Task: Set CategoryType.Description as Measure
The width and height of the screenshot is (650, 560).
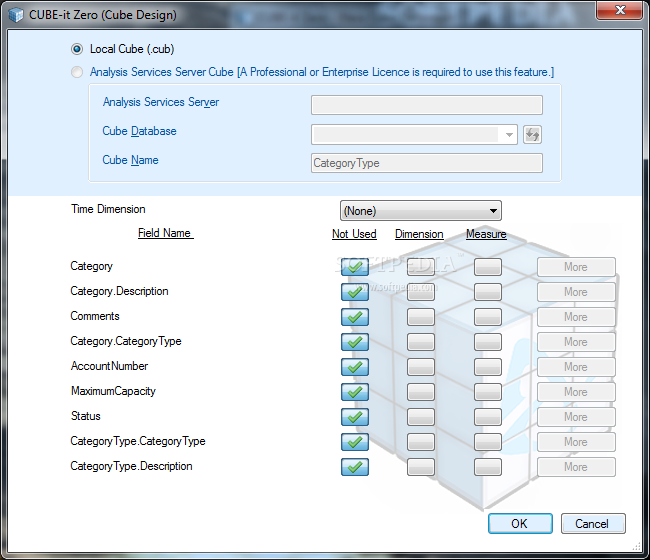Action: coord(488,467)
